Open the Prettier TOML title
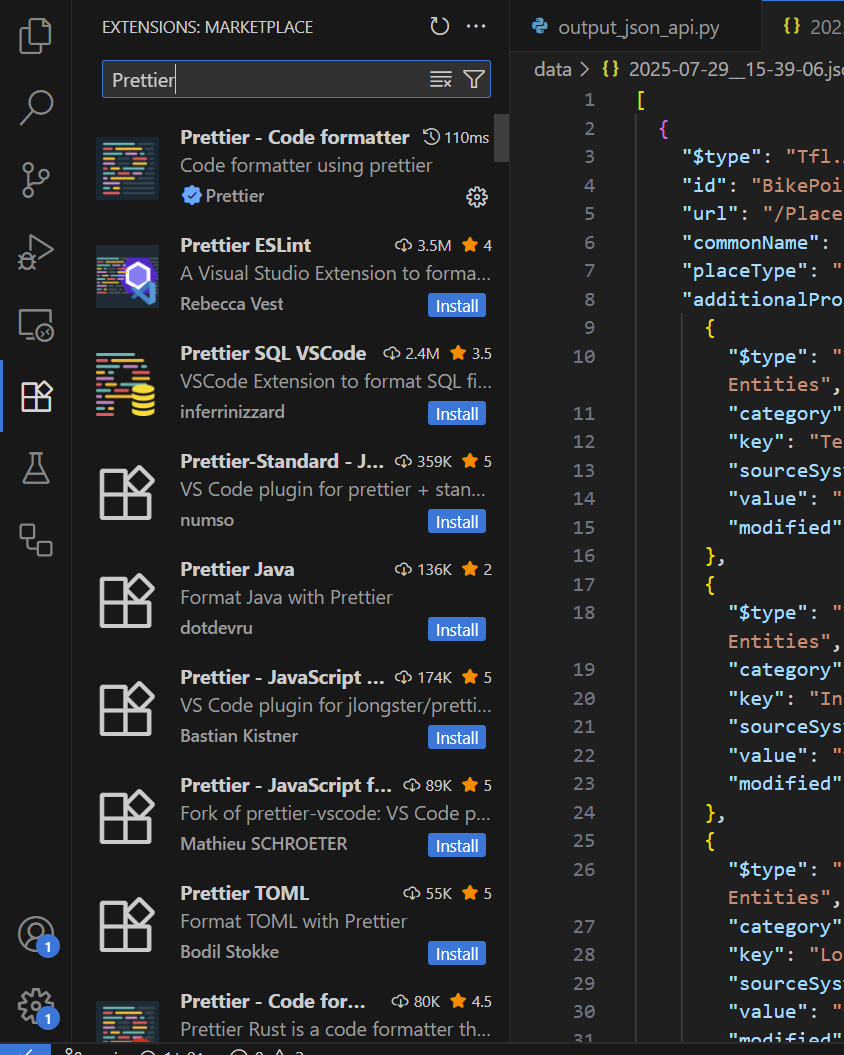844x1055 pixels. pos(244,893)
